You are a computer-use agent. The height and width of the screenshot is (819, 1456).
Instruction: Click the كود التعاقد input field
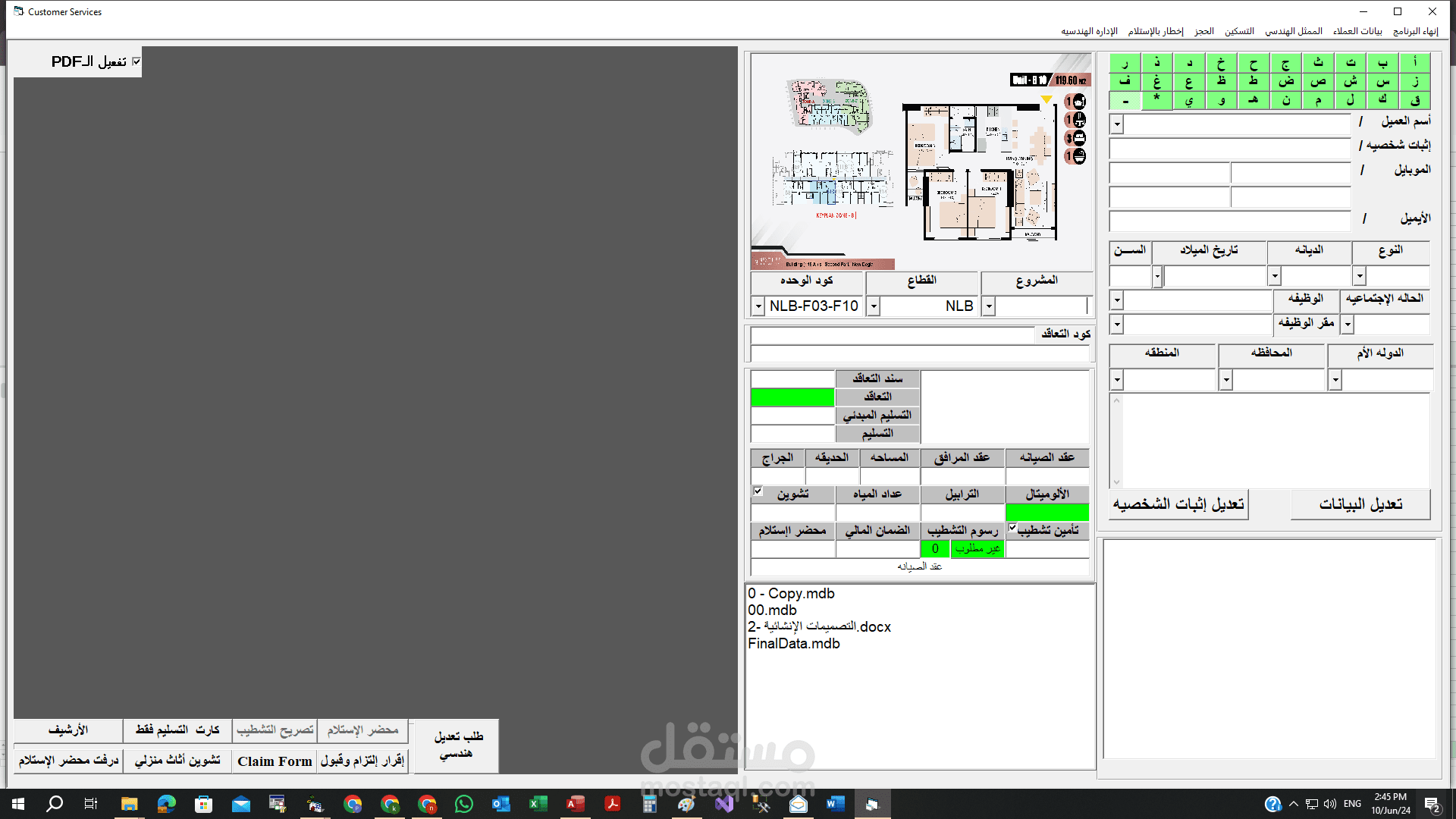point(893,334)
